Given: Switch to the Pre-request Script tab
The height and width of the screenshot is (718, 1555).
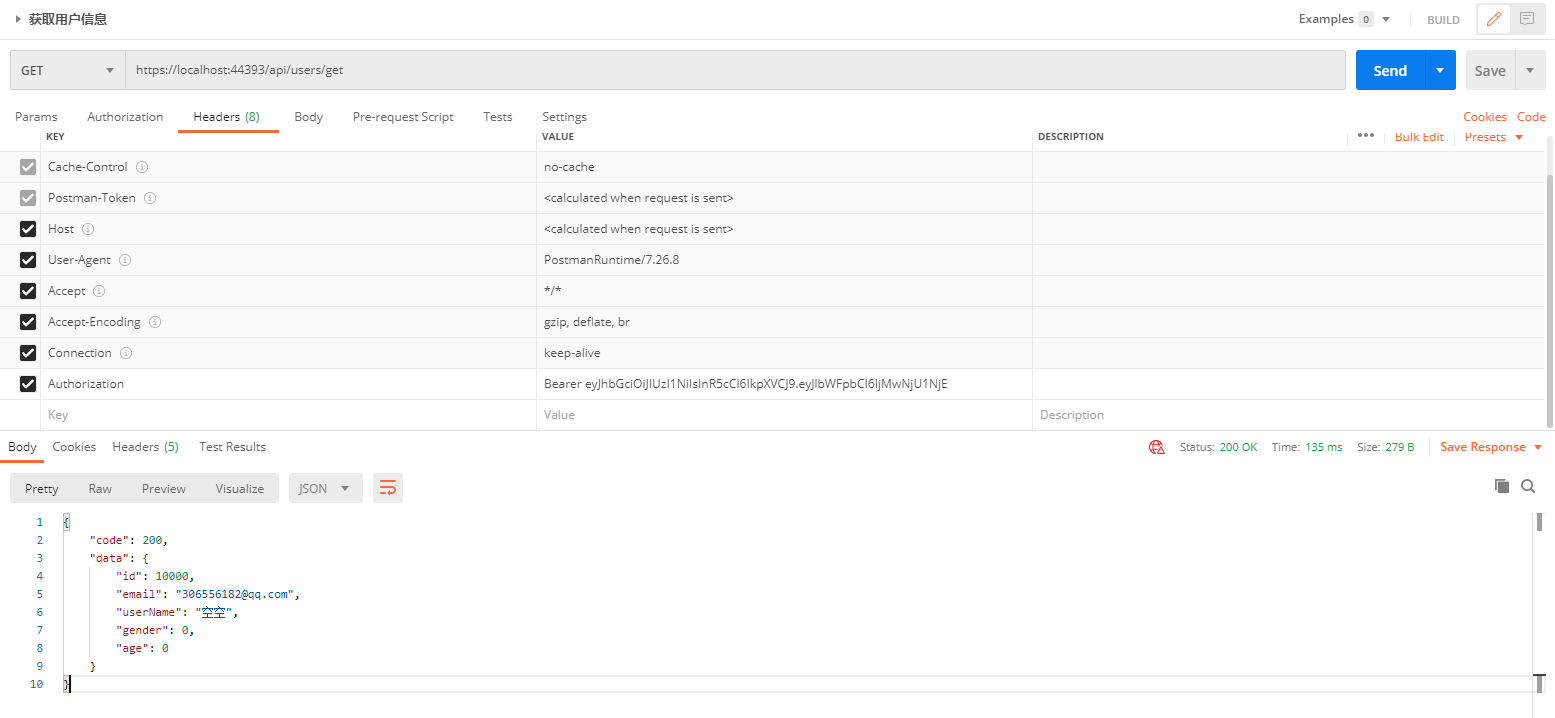Looking at the screenshot, I should click(403, 117).
